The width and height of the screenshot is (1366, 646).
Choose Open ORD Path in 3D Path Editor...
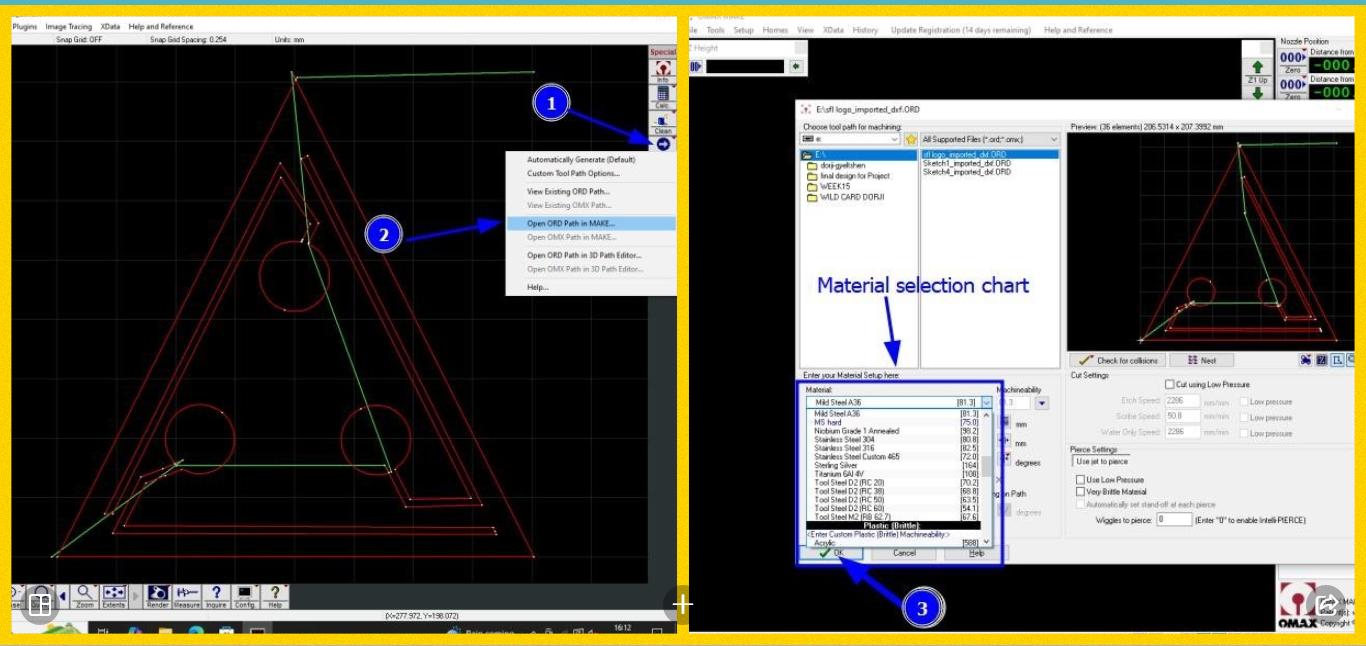tap(584, 255)
